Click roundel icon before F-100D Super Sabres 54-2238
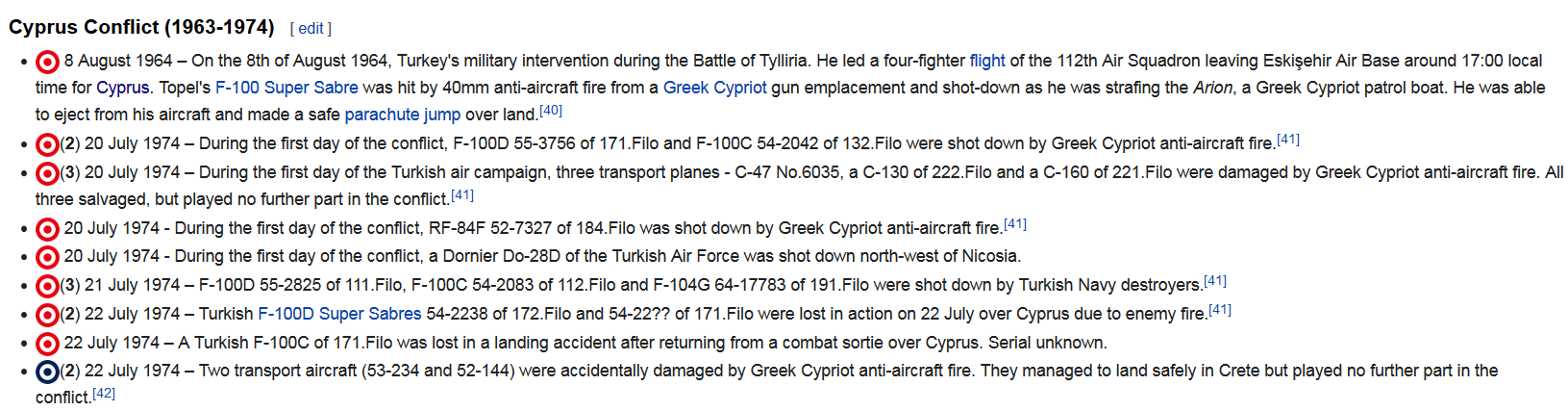Viewport: 1568px width, 411px height. [47, 315]
